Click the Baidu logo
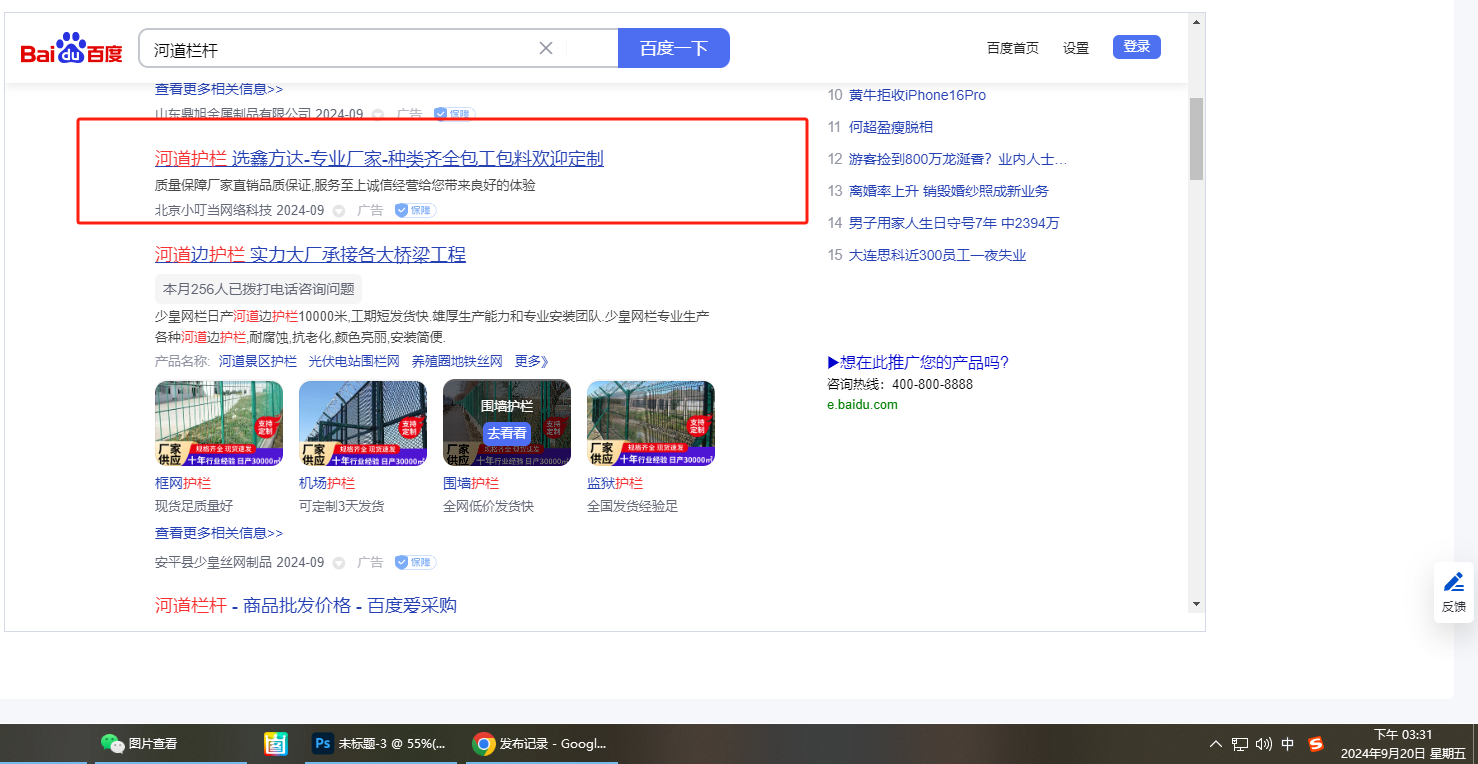The width and height of the screenshot is (1478, 764). (71, 49)
